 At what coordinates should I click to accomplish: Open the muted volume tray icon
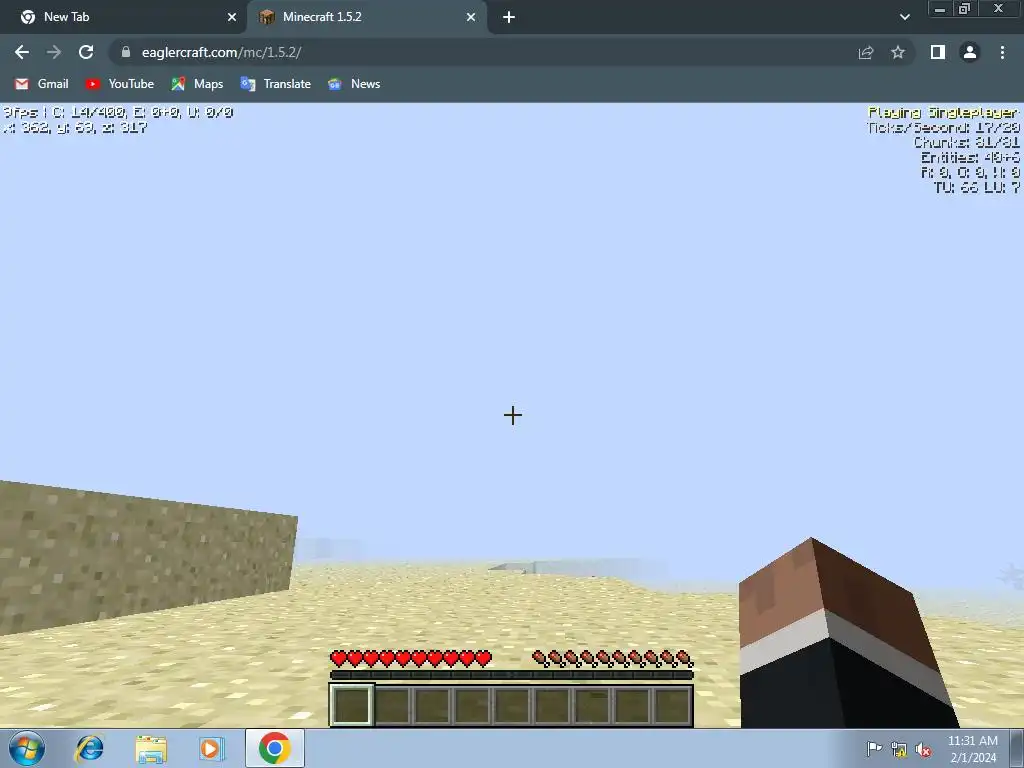pyautogui.click(x=923, y=749)
